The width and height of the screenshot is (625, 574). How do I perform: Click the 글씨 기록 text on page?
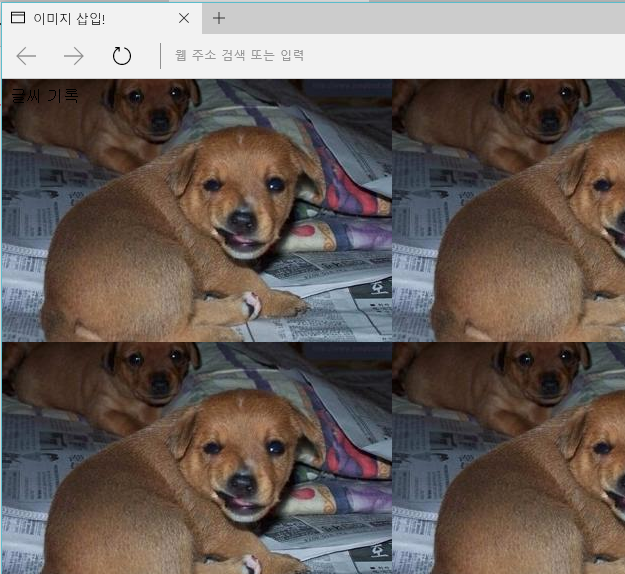pyautogui.click(x=45, y=96)
